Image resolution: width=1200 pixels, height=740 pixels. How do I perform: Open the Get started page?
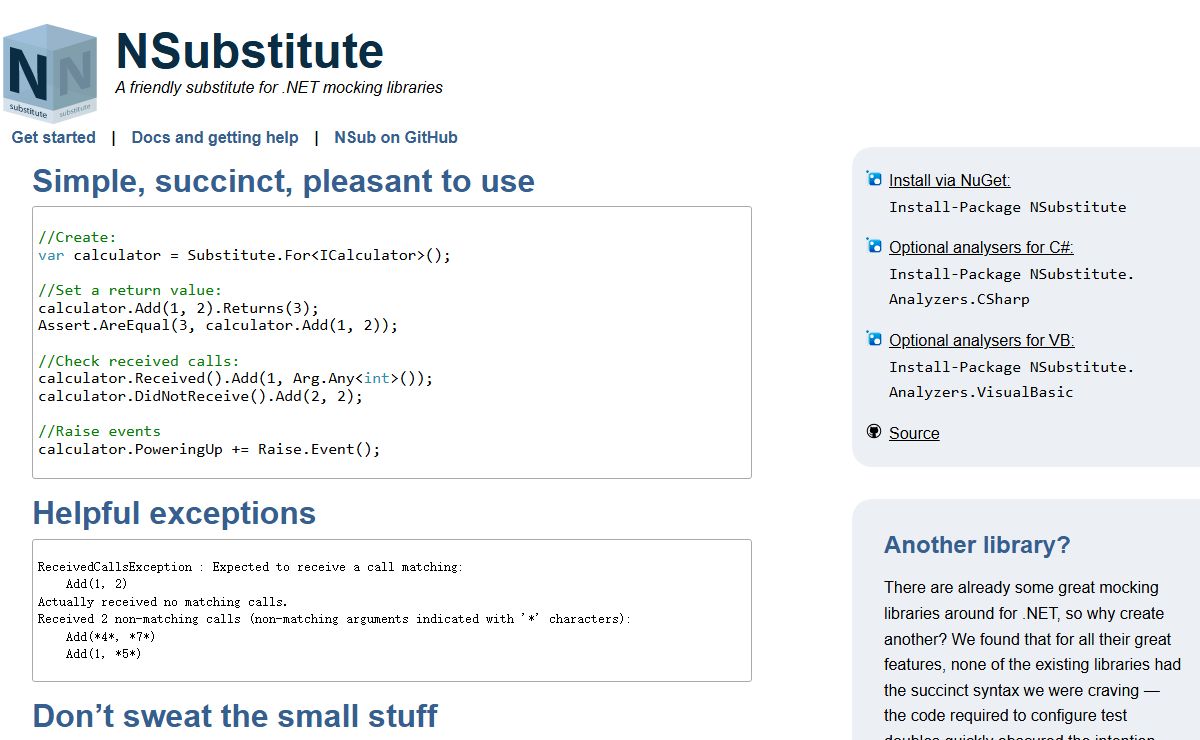click(54, 137)
